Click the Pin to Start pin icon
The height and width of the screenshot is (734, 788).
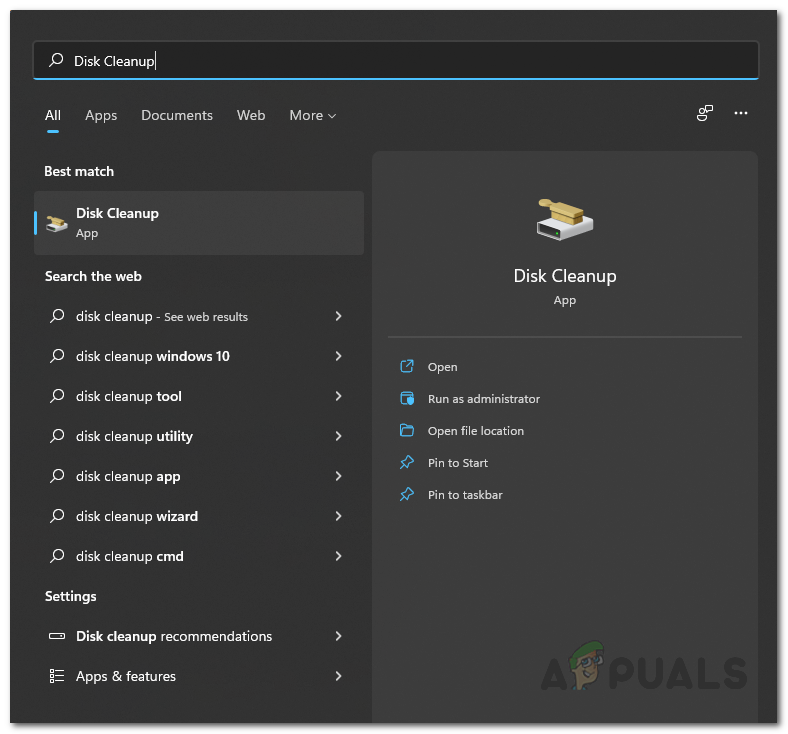tap(407, 462)
